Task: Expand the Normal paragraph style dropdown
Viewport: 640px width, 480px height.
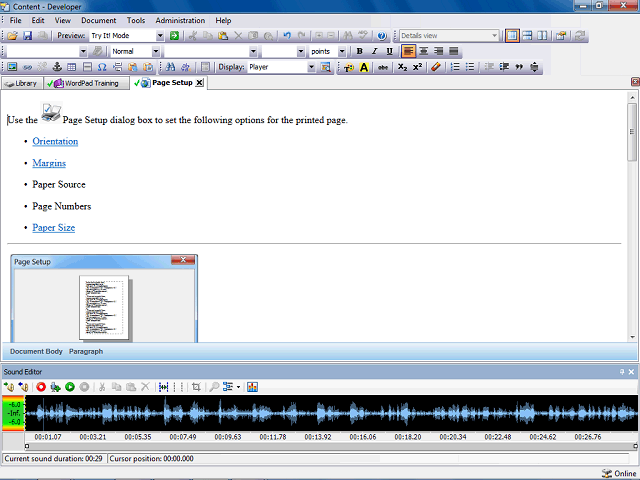Action: pyautogui.click(x=156, y=51)
